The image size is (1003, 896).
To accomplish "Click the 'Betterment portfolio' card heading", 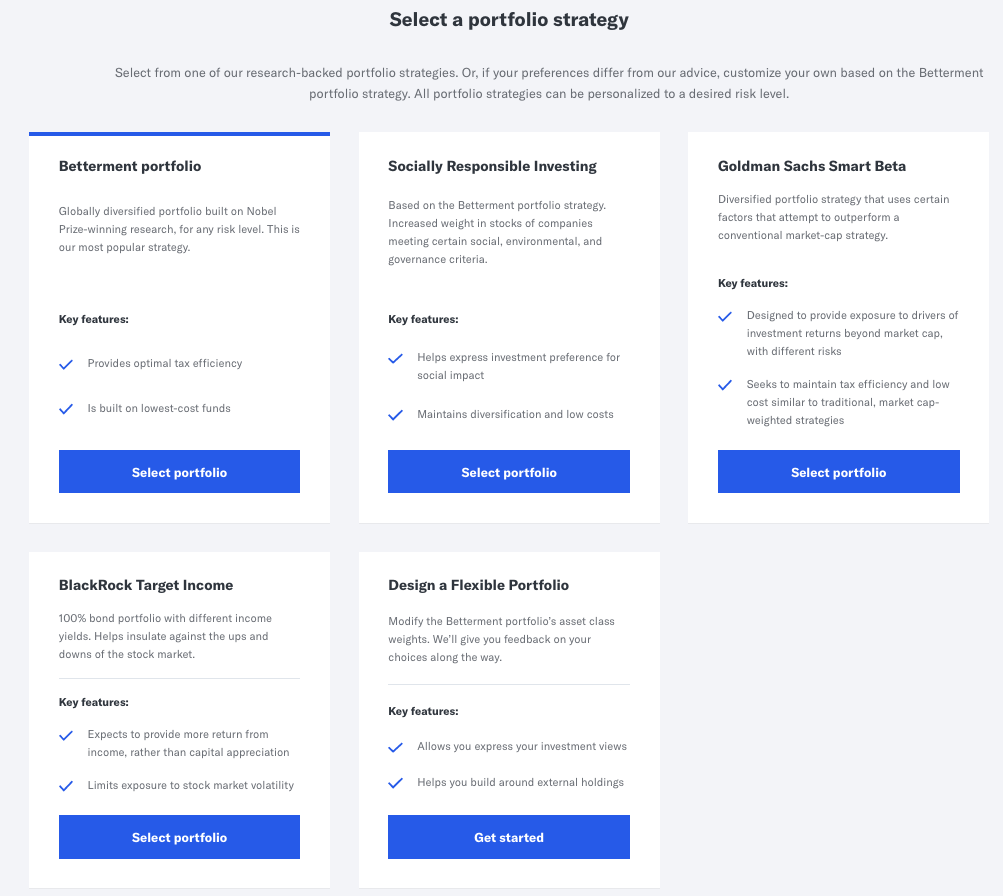I will click(x=130, y=167).
